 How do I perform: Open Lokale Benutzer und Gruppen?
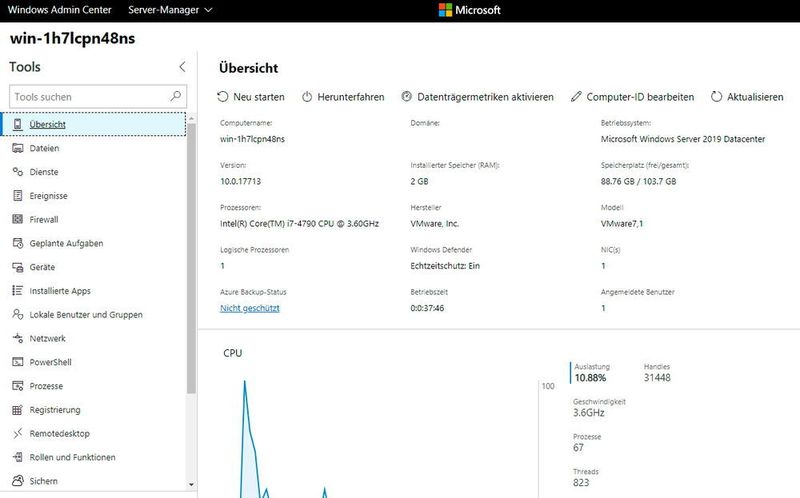tap(94, 315)
